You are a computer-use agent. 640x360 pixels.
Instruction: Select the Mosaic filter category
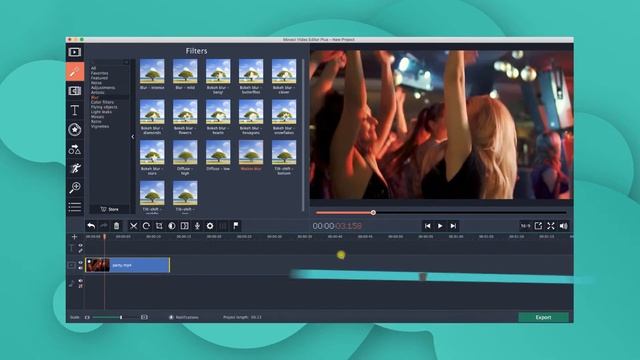(x=97, y=117)
